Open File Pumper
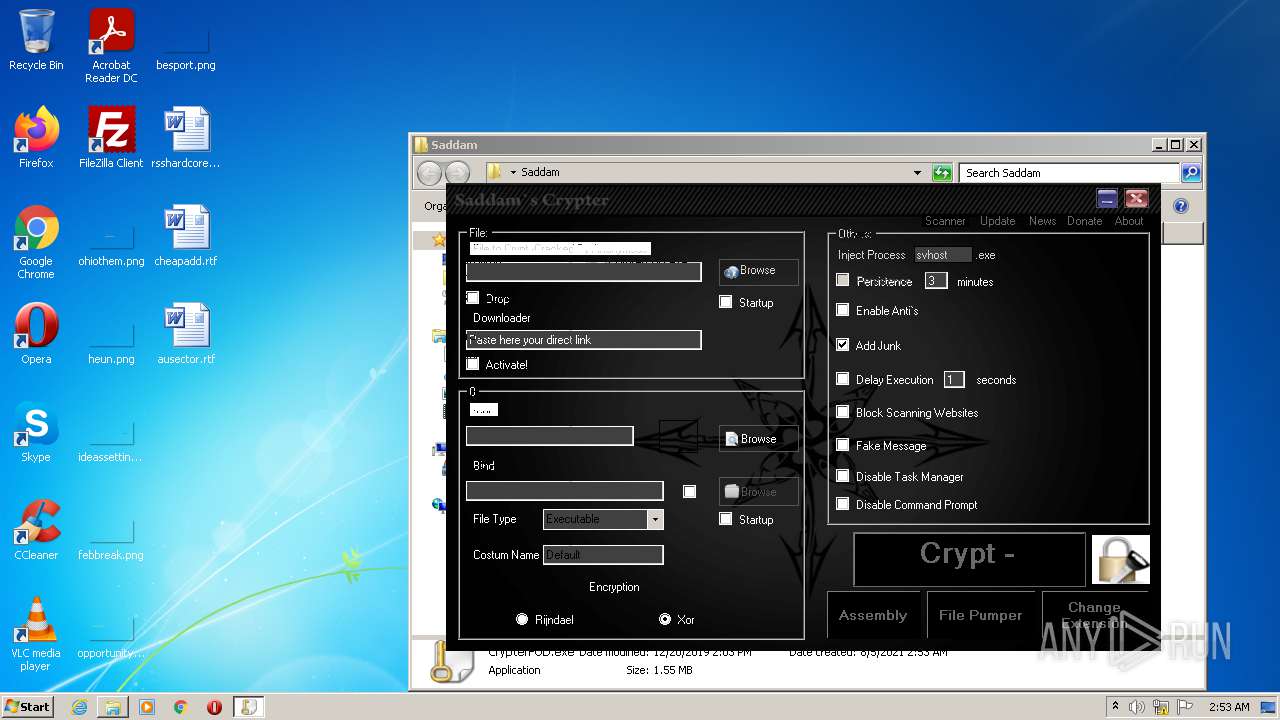Viewport: 1280px width, 720px height. 981,615
